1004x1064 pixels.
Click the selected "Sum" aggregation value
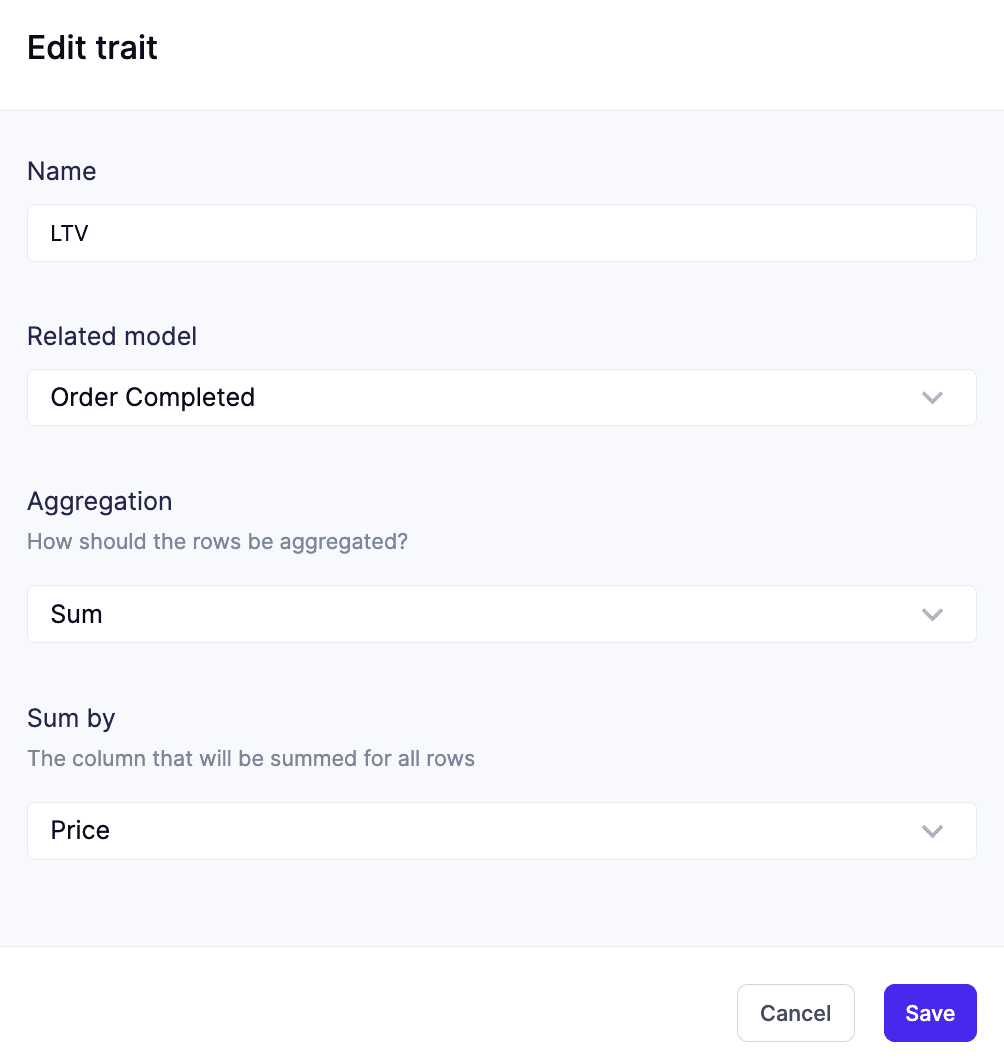(77, 614)
